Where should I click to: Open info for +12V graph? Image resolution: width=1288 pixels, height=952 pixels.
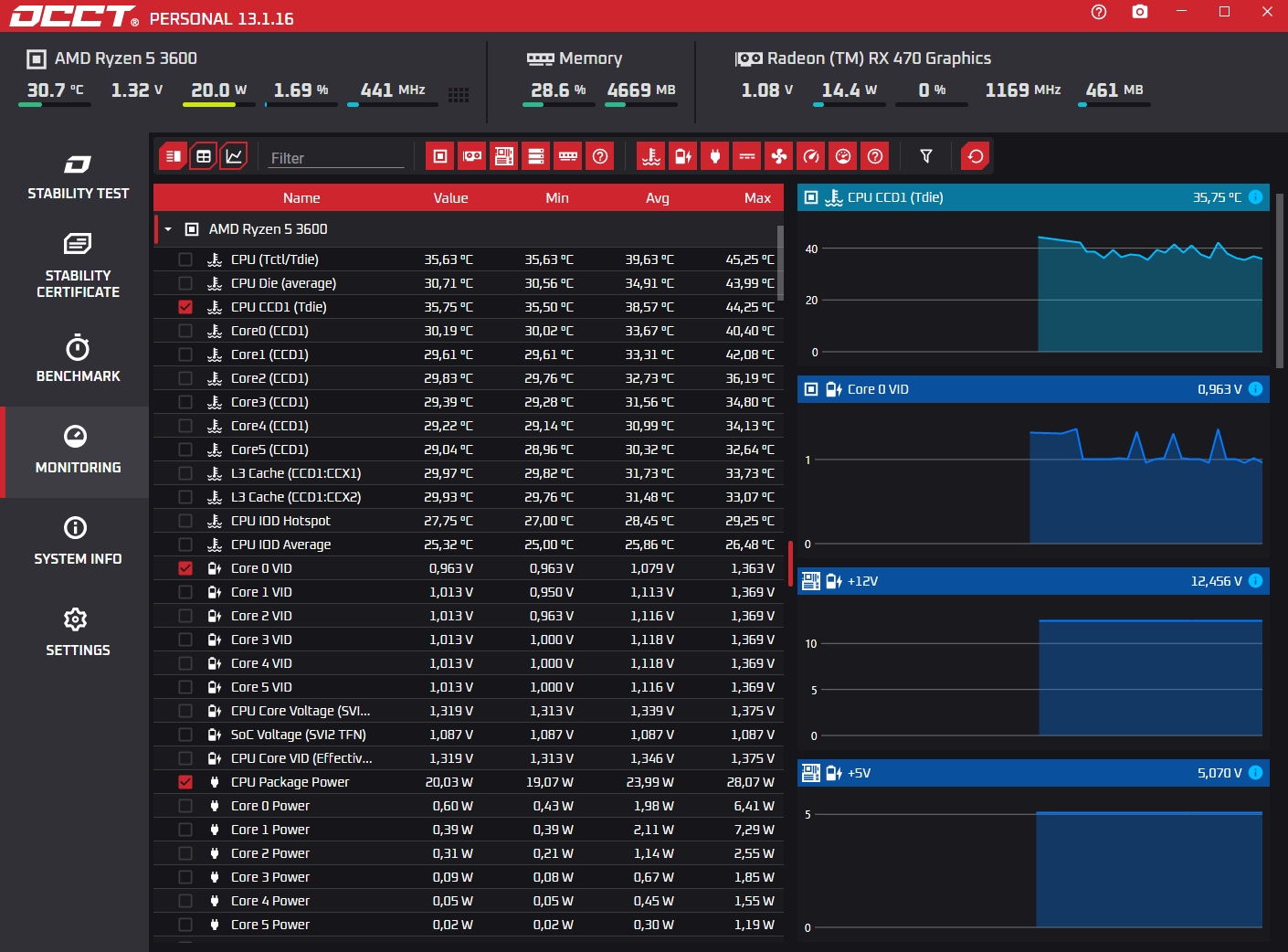coord(1255,581)
